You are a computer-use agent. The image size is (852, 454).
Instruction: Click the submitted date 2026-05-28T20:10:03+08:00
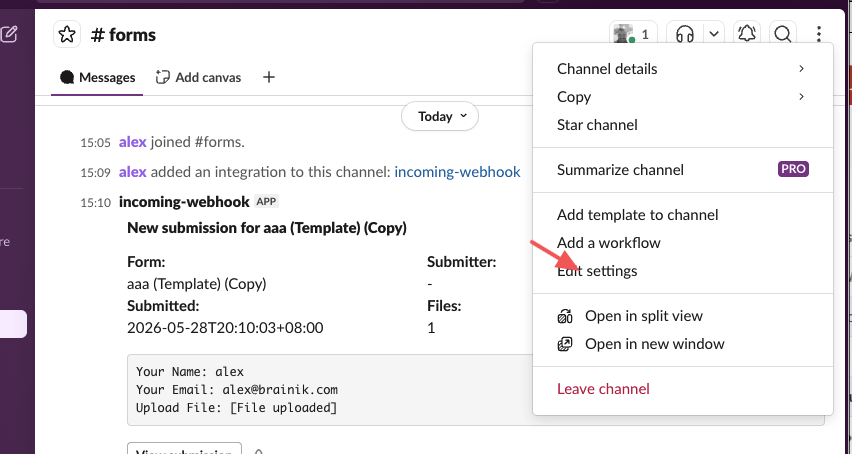pyautogui.click(x=225, y=328)
